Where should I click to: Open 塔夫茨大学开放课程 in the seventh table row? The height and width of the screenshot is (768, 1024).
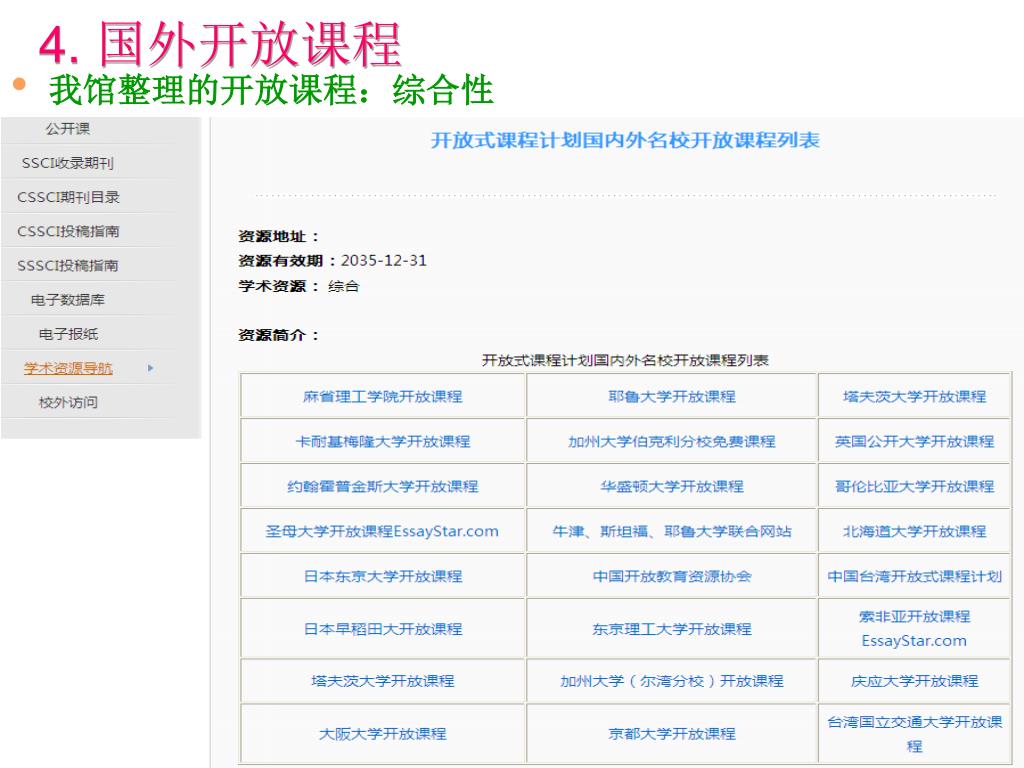point(383,681)
